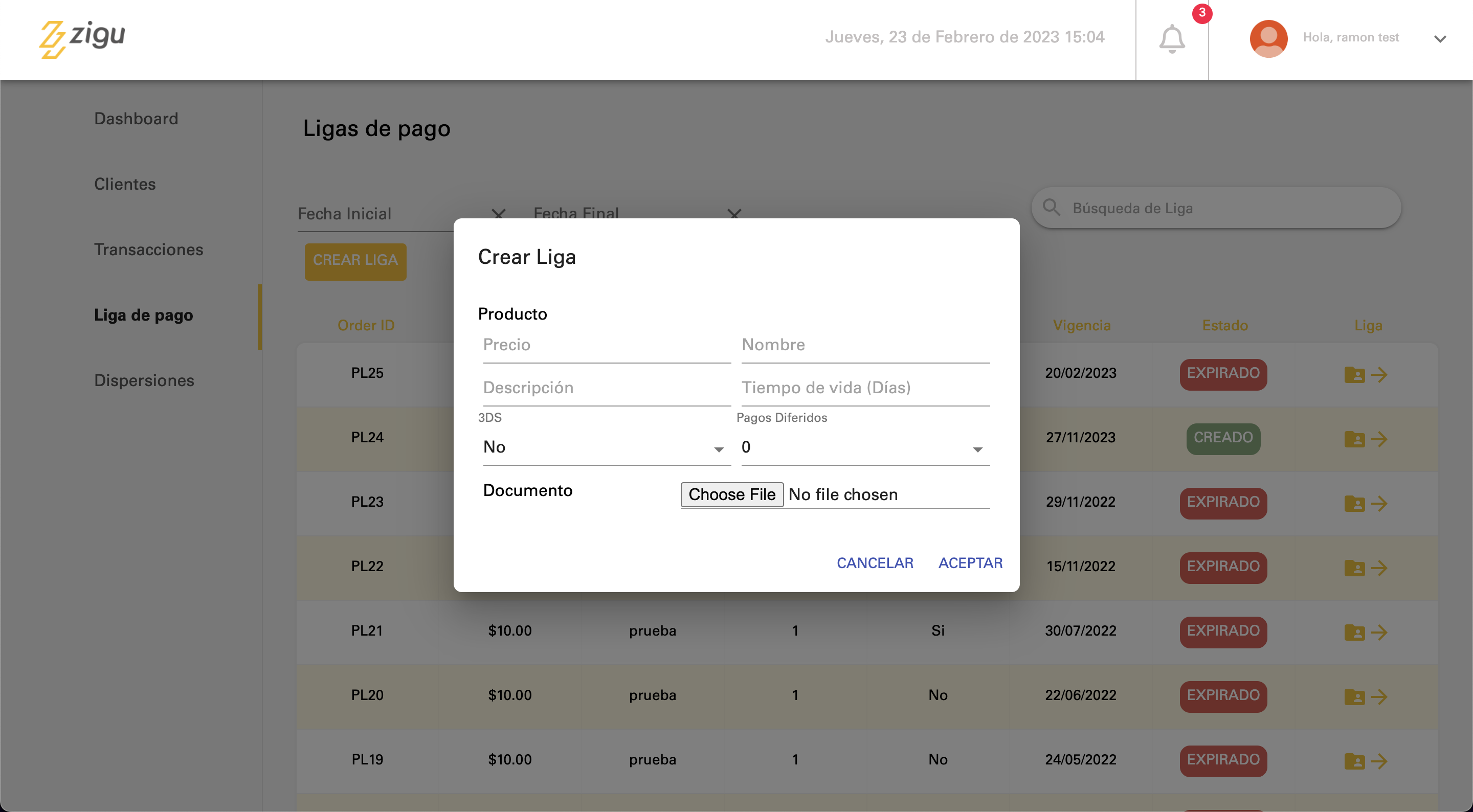
Task: Click the arrow icon in PL21 row
Action: click(x=1379, y=633)
